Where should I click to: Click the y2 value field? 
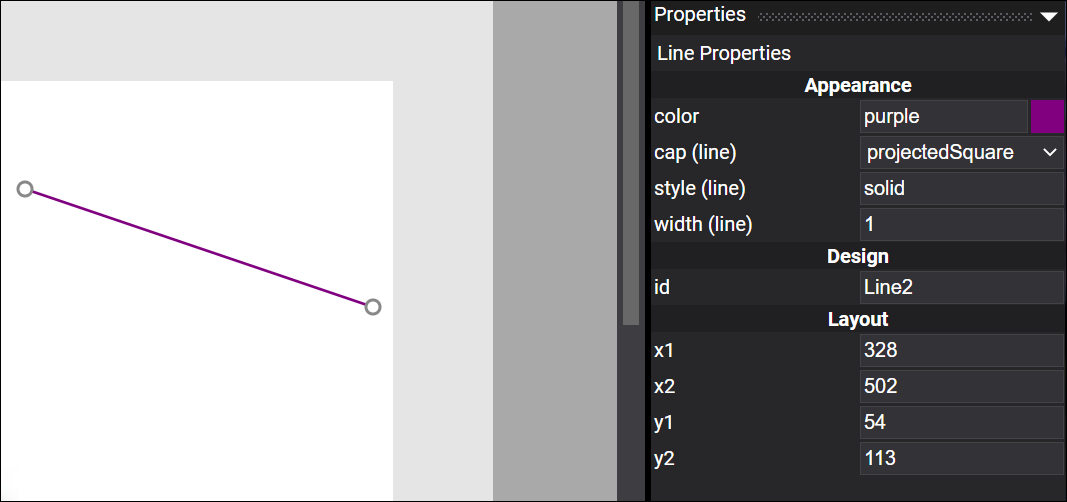961,458
